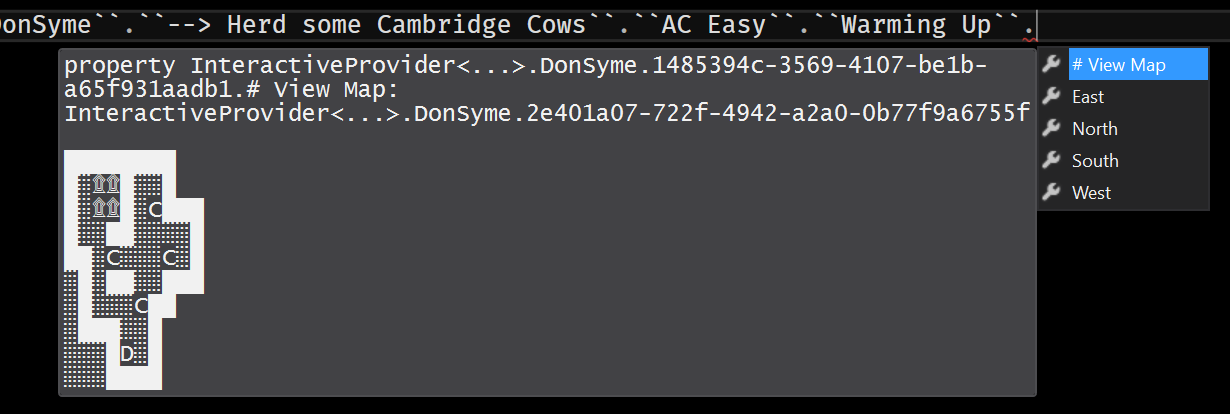Click the topmost arrow tile in map

(106, 184)
